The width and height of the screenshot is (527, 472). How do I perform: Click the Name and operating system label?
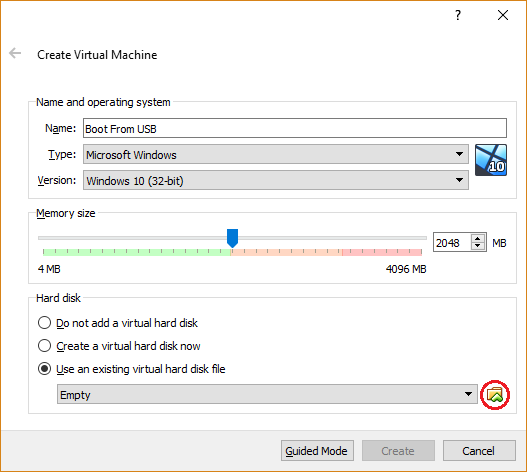(103, 102)
